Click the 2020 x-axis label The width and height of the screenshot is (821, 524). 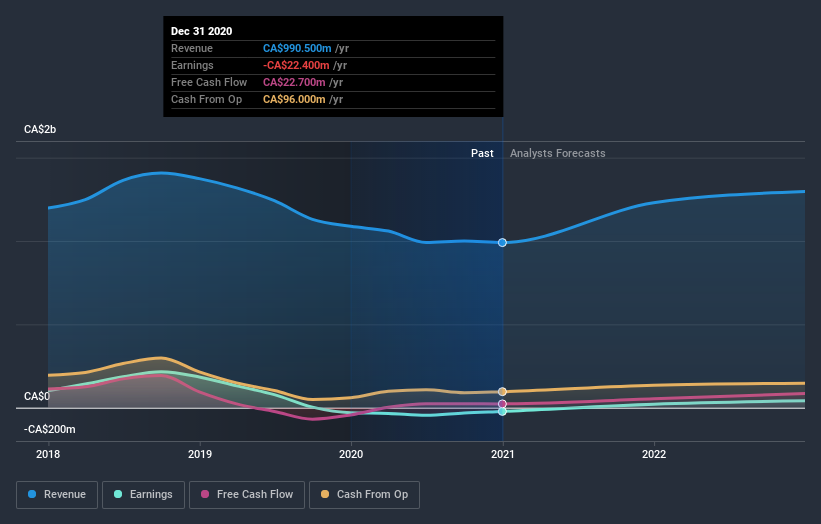tap(351, 454)
